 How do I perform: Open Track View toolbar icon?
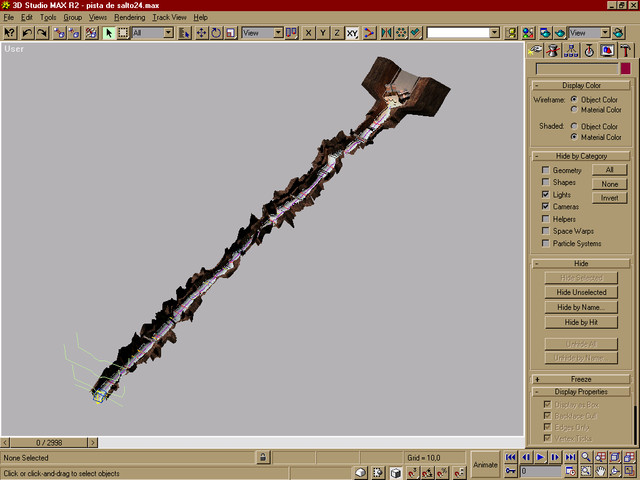511,33
